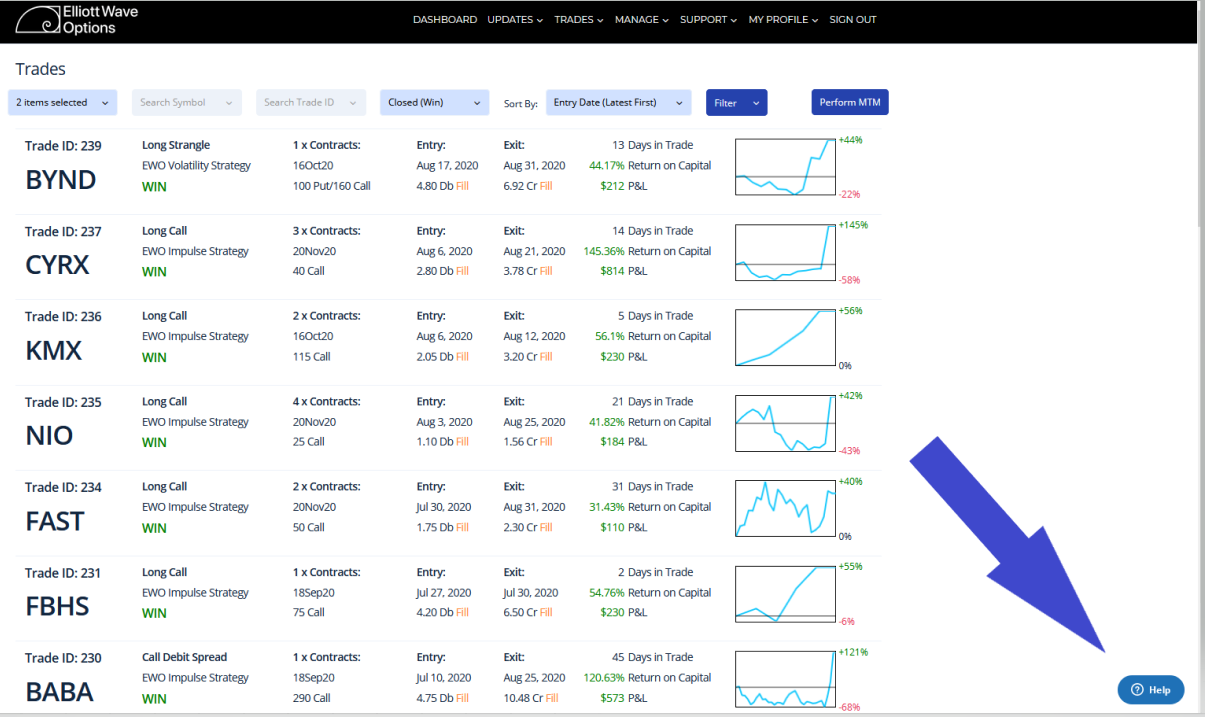Click Trade ID: 231 label
Image resolution: width=1205 pixels, height=717 pixels.
point(63,573)
